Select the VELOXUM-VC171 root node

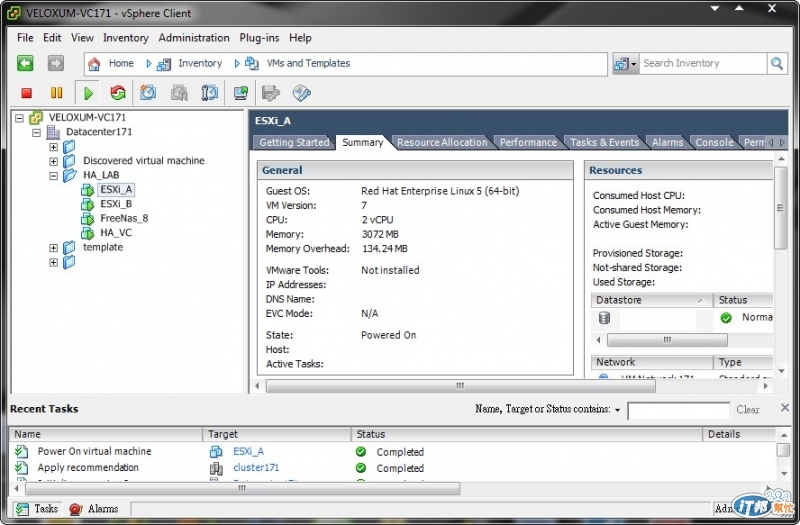(x=87, y=117)
